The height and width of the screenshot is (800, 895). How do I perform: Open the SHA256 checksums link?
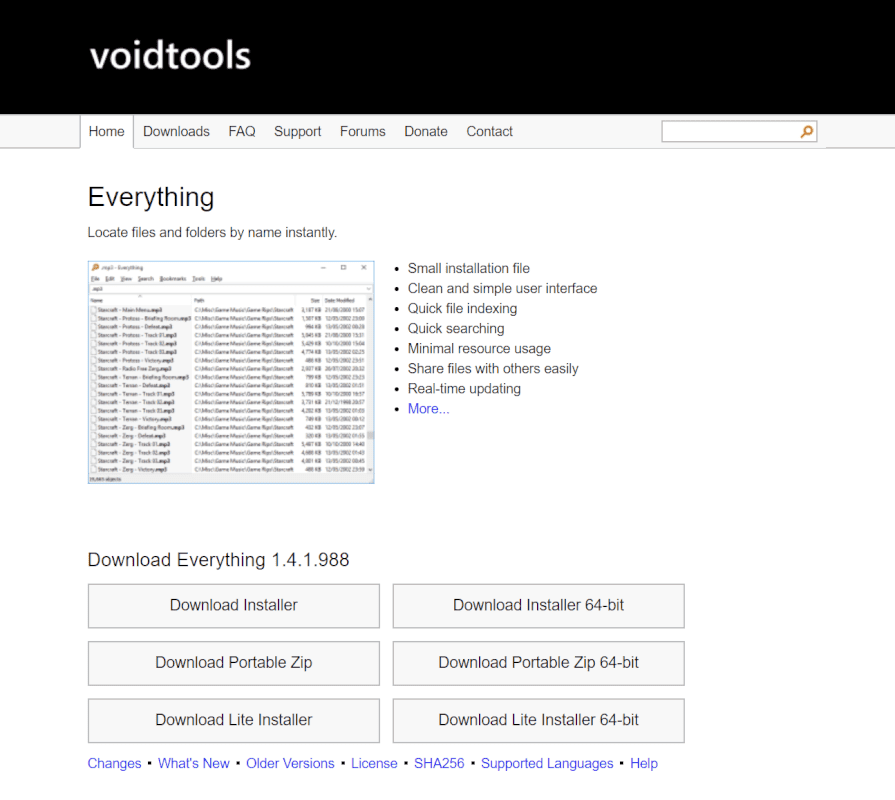coord(439,763)
